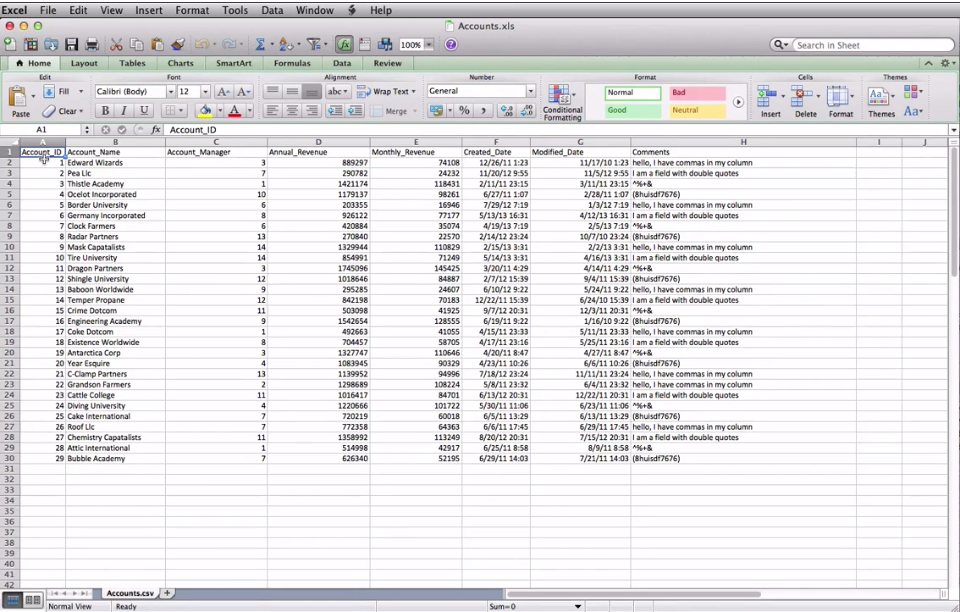Apply comma style number format
Screen dimensions: 960x612
[484, 110]
